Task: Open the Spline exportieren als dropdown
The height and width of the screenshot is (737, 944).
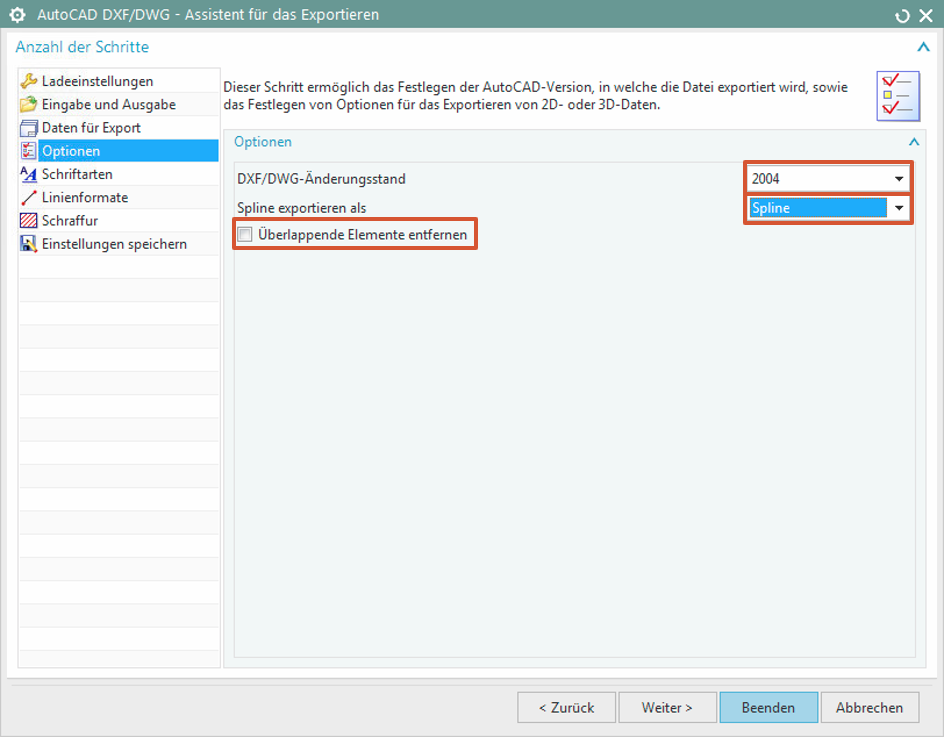Action: pos(898,208)
